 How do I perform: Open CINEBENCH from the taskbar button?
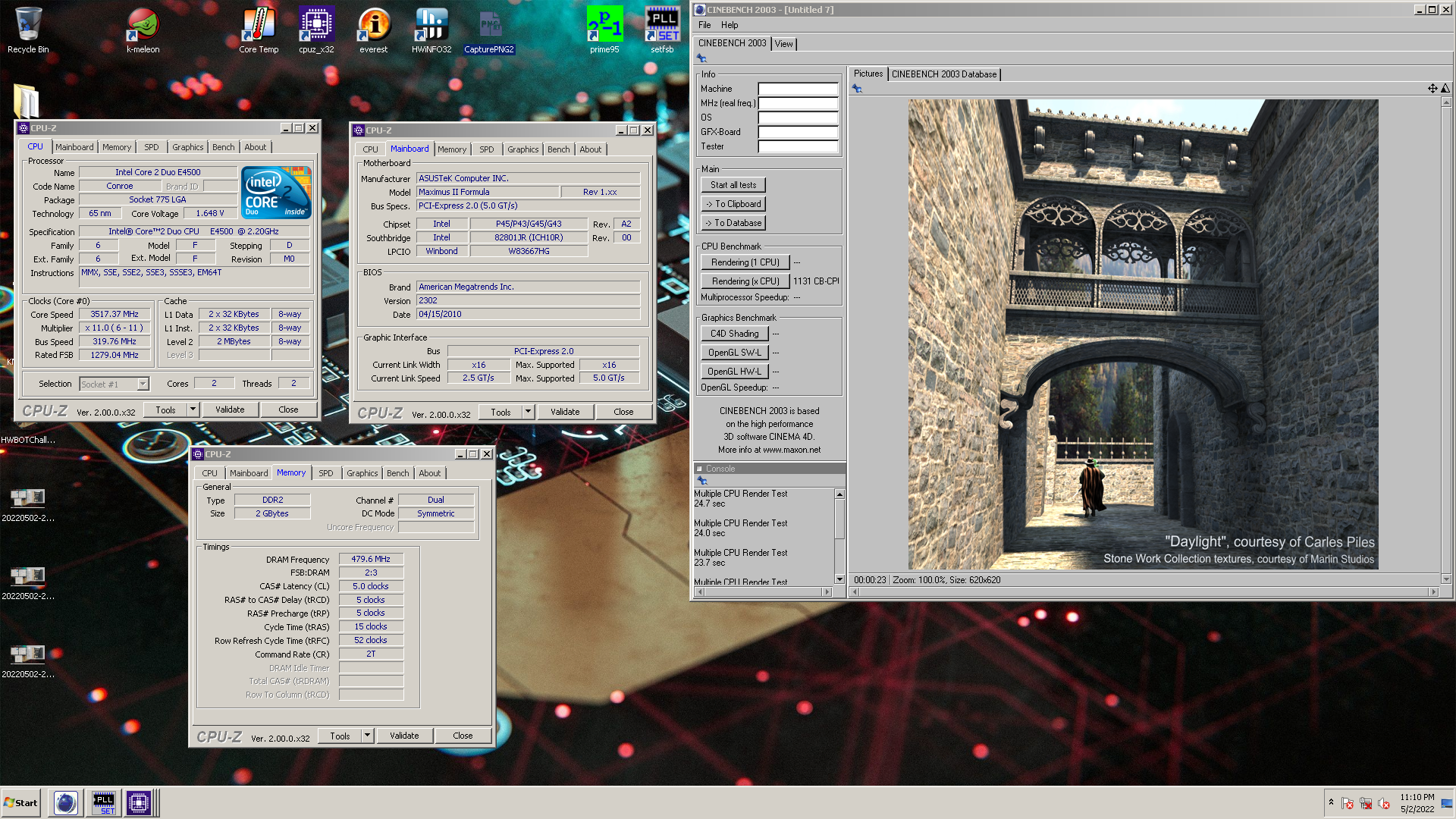click(66, 802)
